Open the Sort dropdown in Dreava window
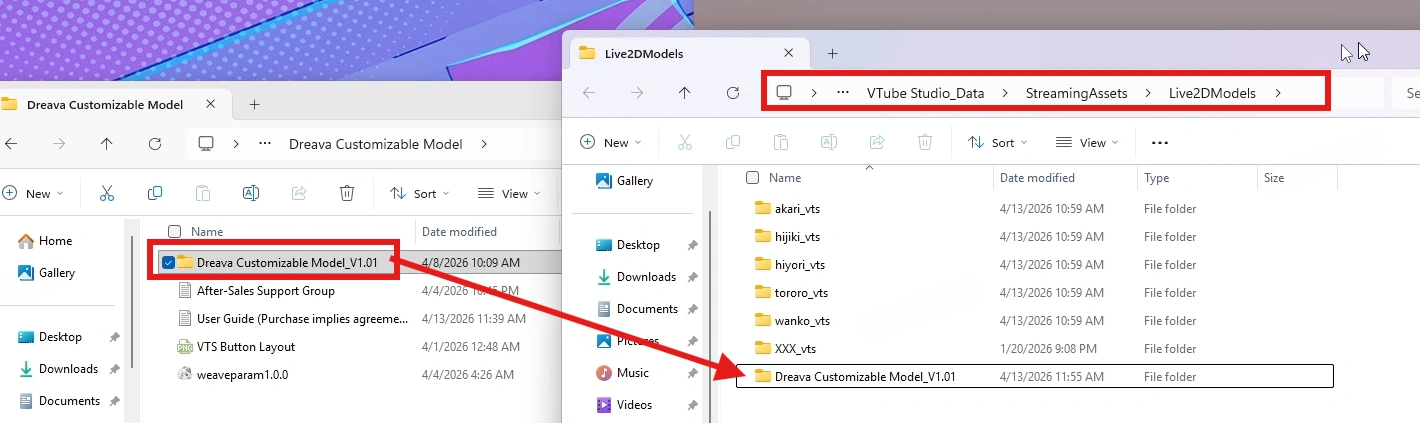The height and width of the screenshot is (423, 1420). (420, 194)
